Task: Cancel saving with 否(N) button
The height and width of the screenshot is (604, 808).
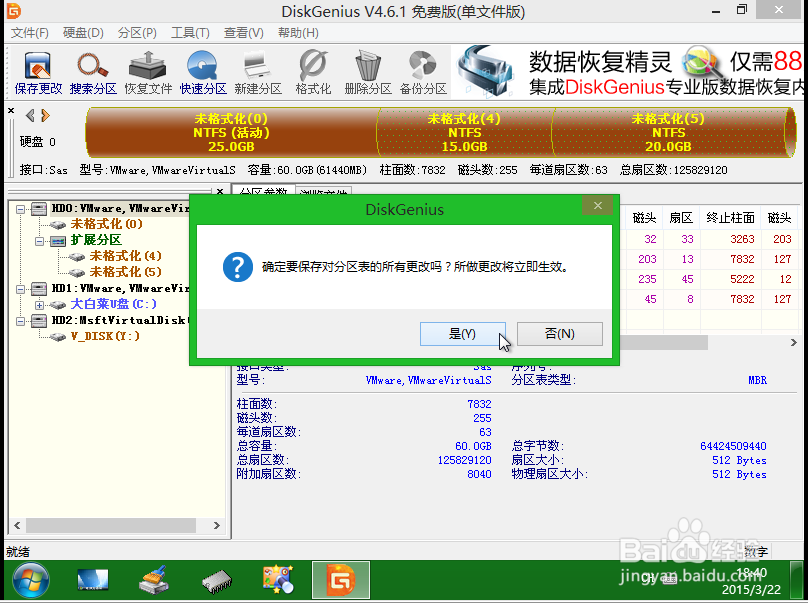Action: (x=560, y=334)
